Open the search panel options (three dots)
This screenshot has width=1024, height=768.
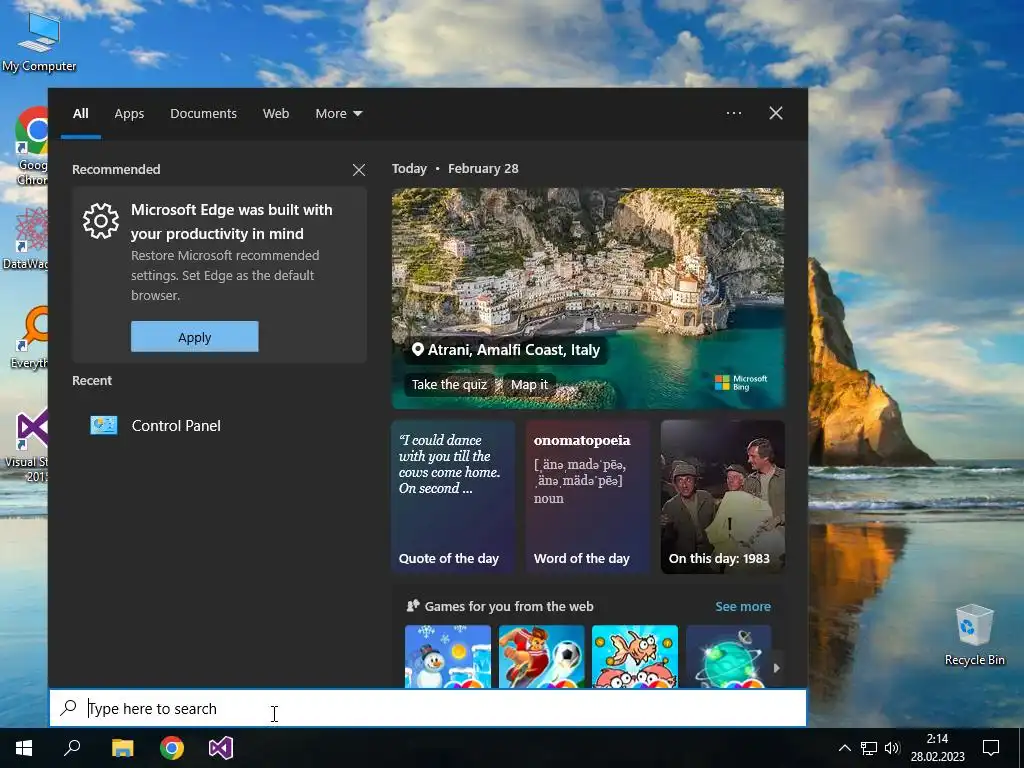click(734, 113)
